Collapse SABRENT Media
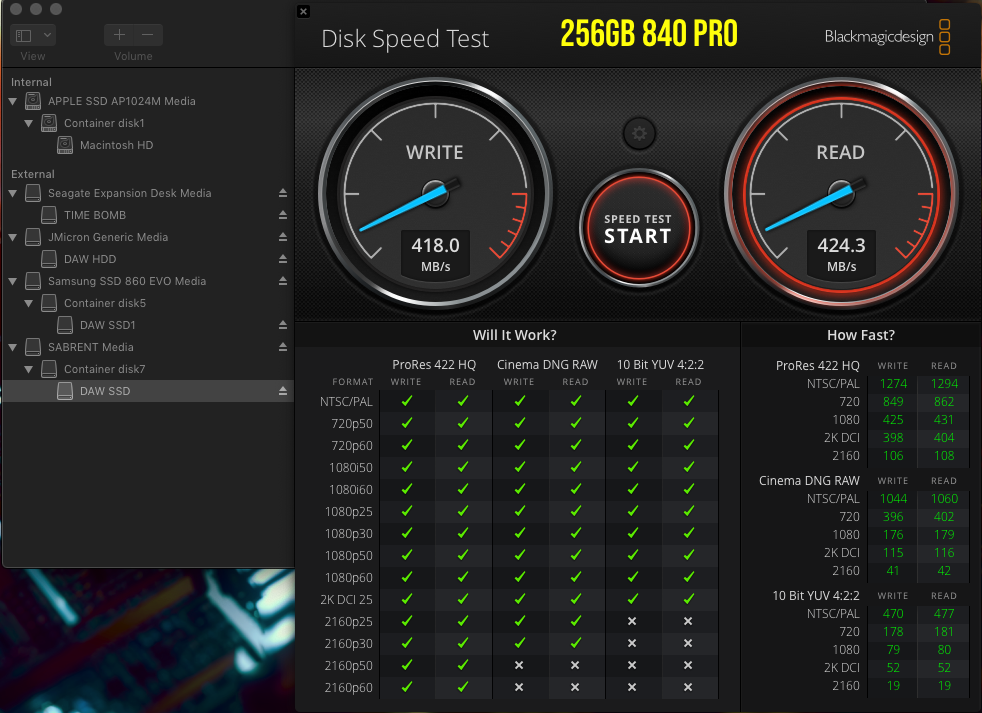The width and height of the screenshot is (982, 713). coord(13,346)
